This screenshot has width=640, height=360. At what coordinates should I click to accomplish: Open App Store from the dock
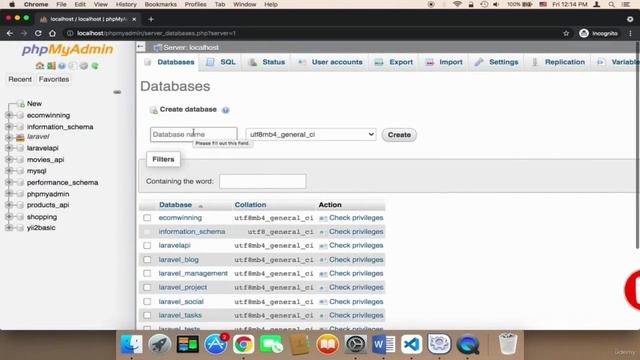coord(216,344)
